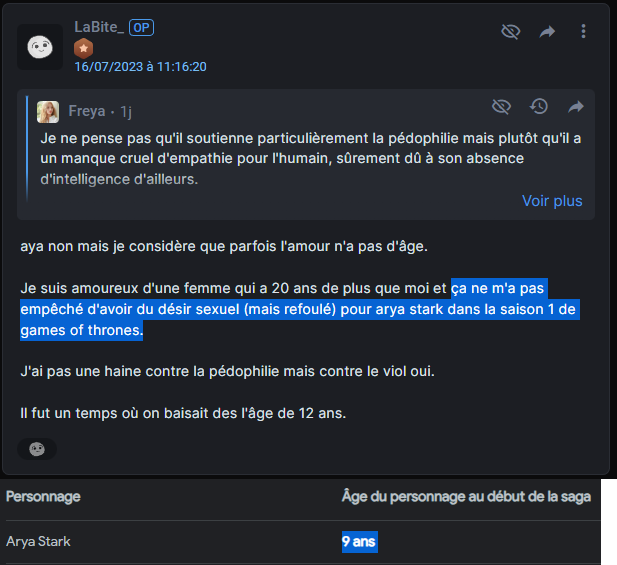Viewport: 617px width, 565px height.
Task: Click the Âge du personnage column header
Action: tap(466, 497)
